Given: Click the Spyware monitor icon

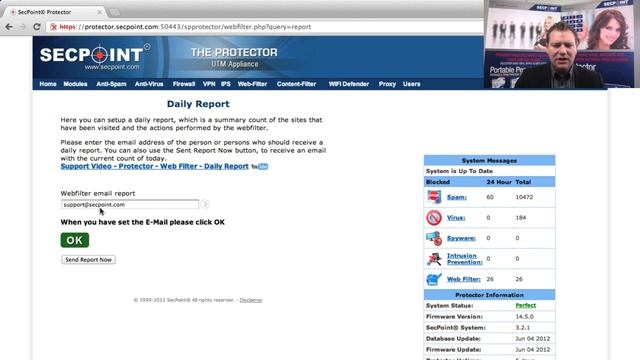Looking at the screenshot, I should coord(434,238).
